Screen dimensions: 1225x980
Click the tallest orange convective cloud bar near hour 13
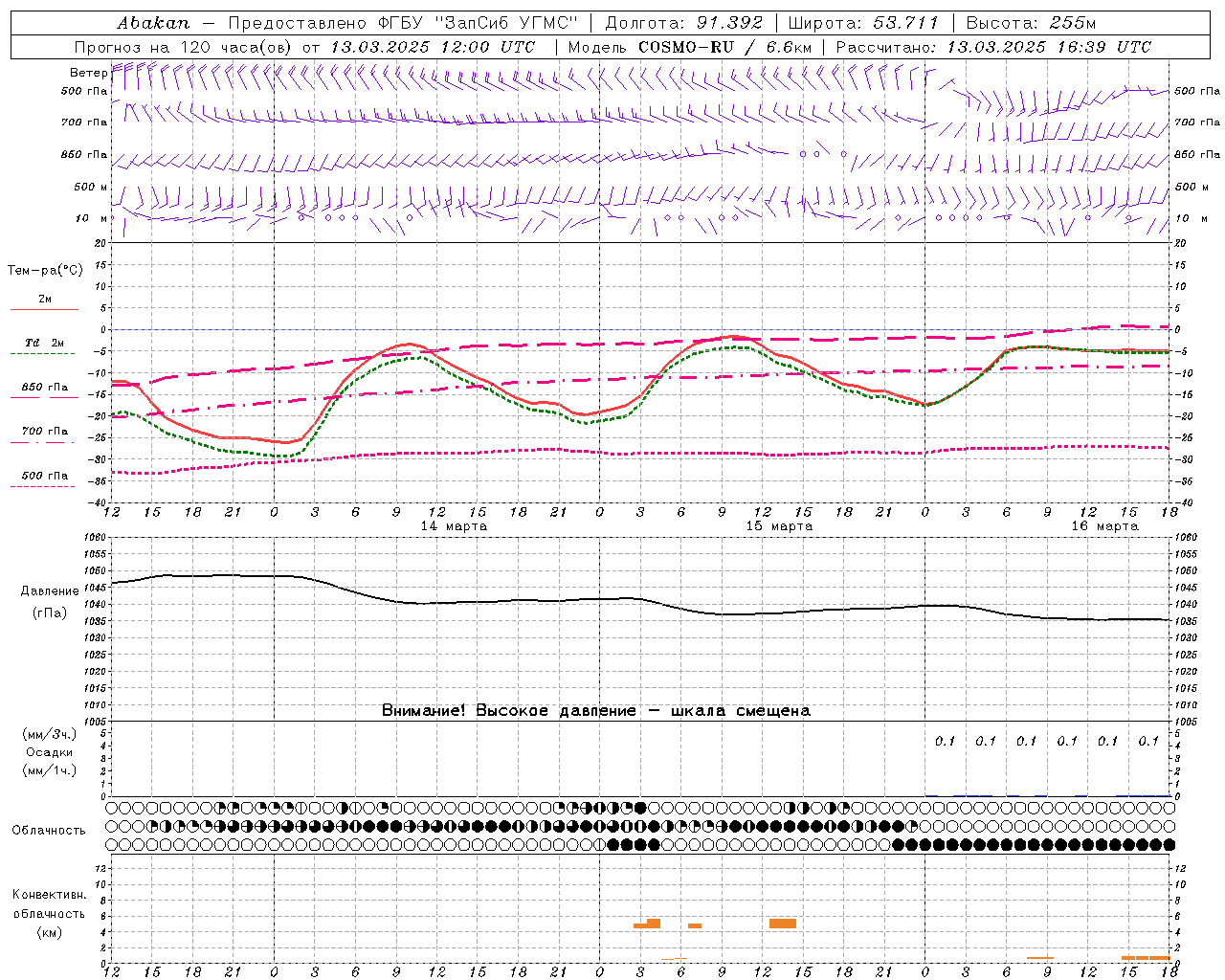tap(783, 924)
